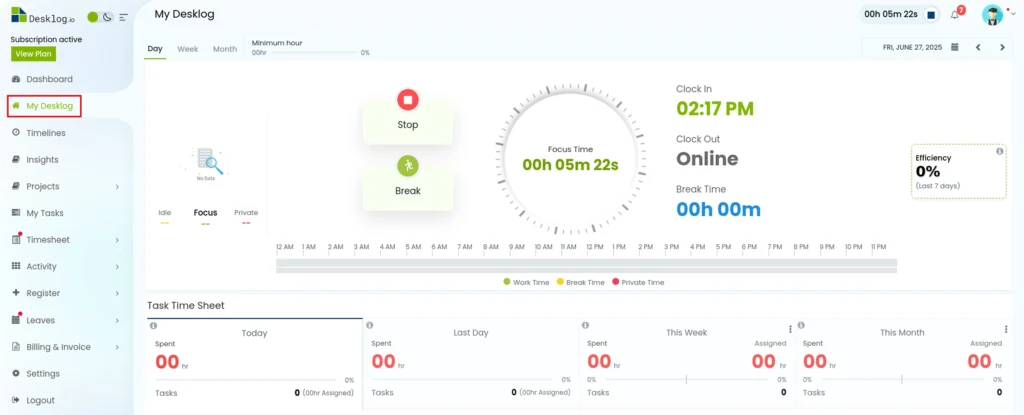The width and height of the screenshot is (1024, 415).
Task: Go to the next day arrow
Action: point(1002,47)
